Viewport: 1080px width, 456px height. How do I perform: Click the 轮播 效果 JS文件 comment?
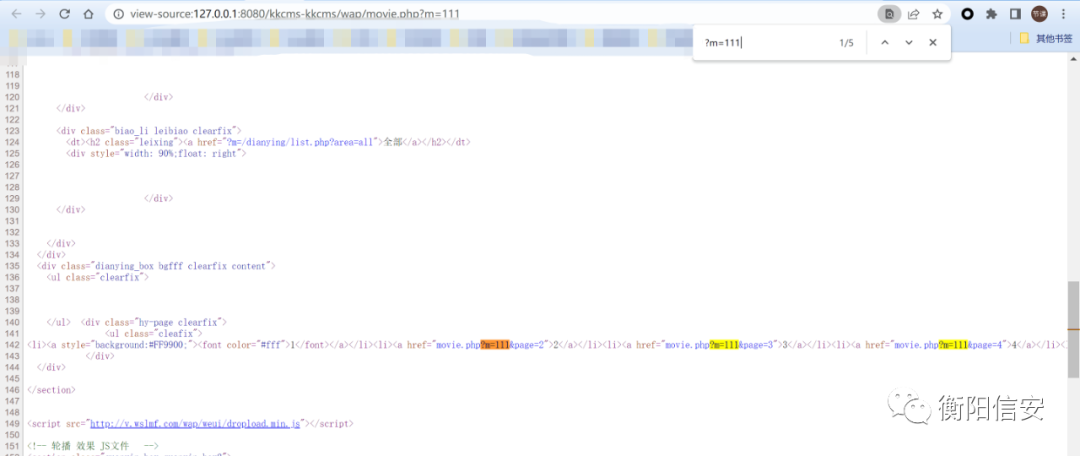pyautogui.click(x=93, y=446)
